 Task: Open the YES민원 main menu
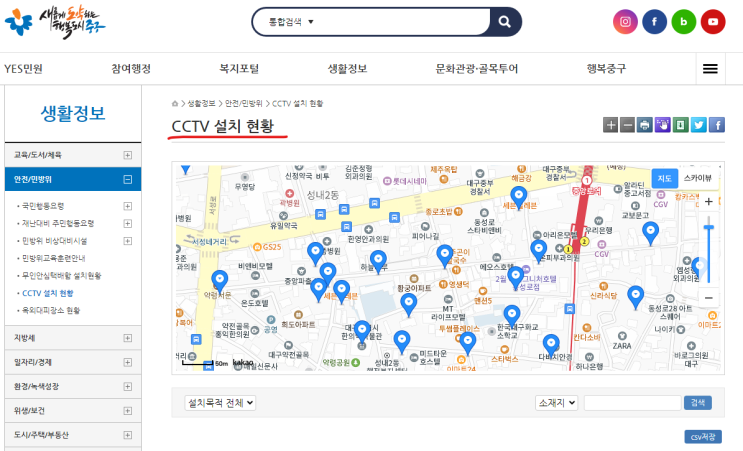[23, 69]
